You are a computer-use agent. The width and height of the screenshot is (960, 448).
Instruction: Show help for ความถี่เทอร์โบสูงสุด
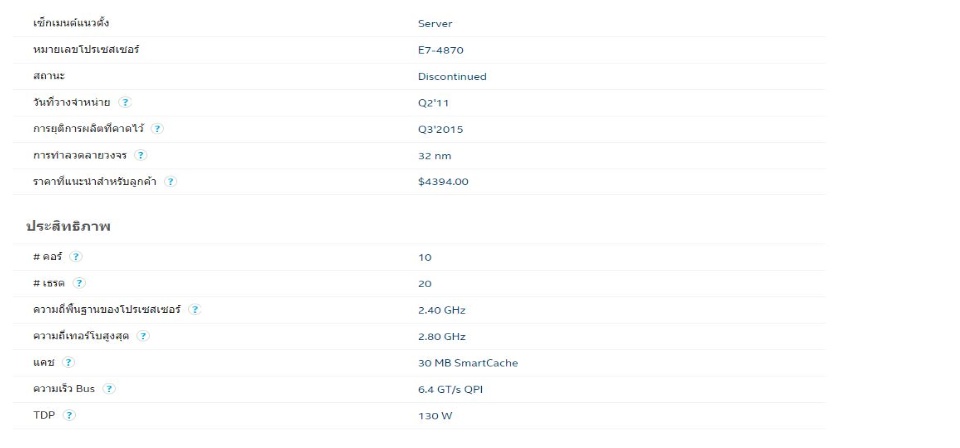pyautogui.click(x=143, y=335)
